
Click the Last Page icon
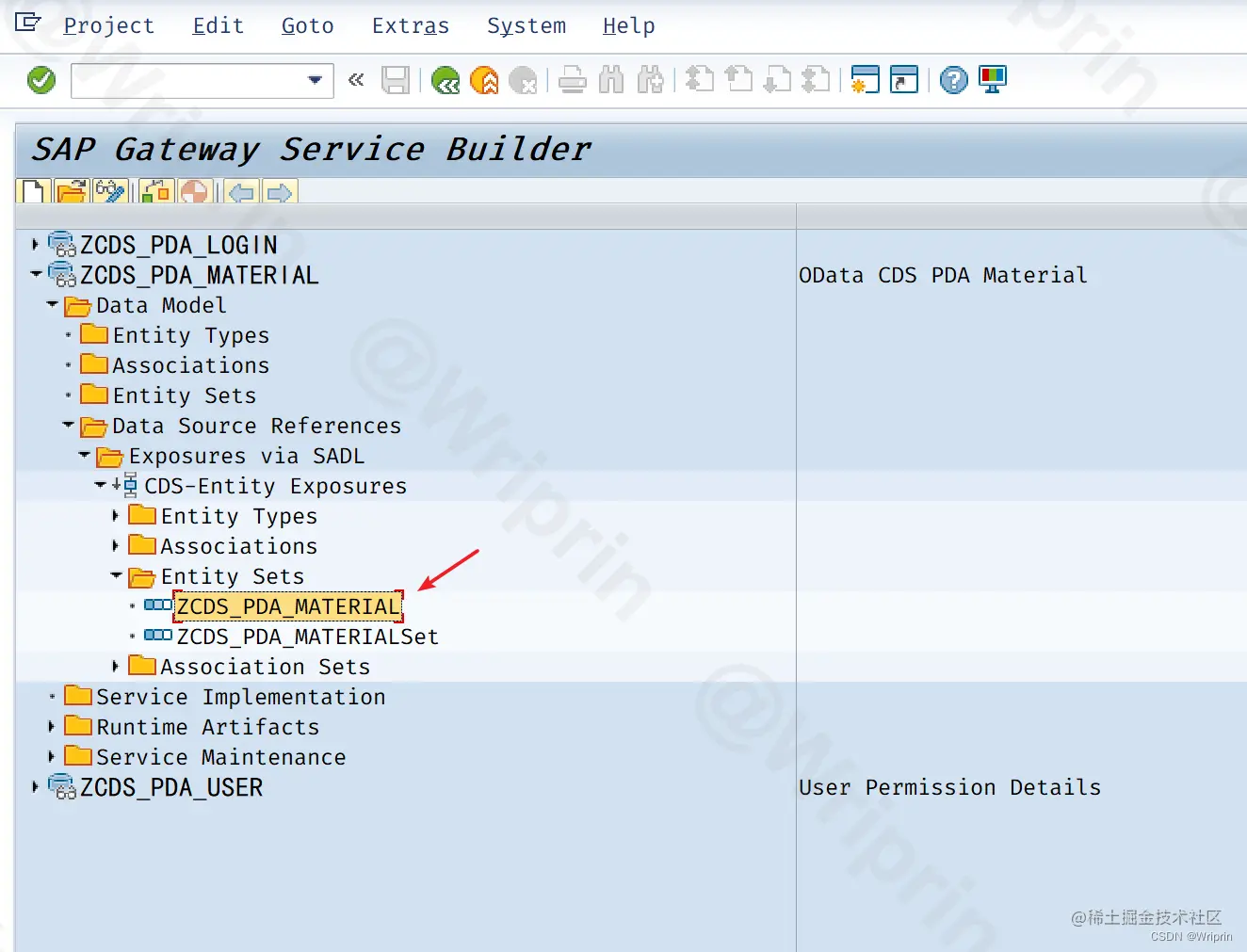click(816, 80)
